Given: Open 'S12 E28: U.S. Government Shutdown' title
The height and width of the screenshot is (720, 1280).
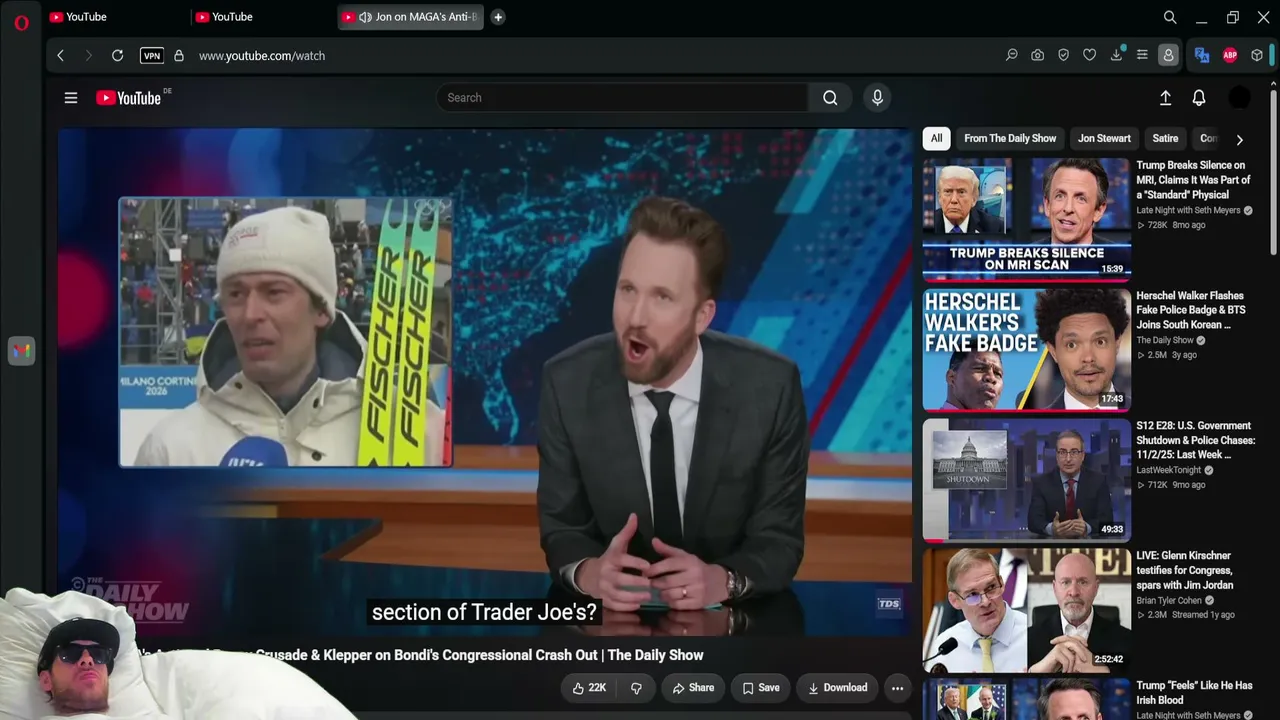Looking at the screenshot, I should (1195, 440).
